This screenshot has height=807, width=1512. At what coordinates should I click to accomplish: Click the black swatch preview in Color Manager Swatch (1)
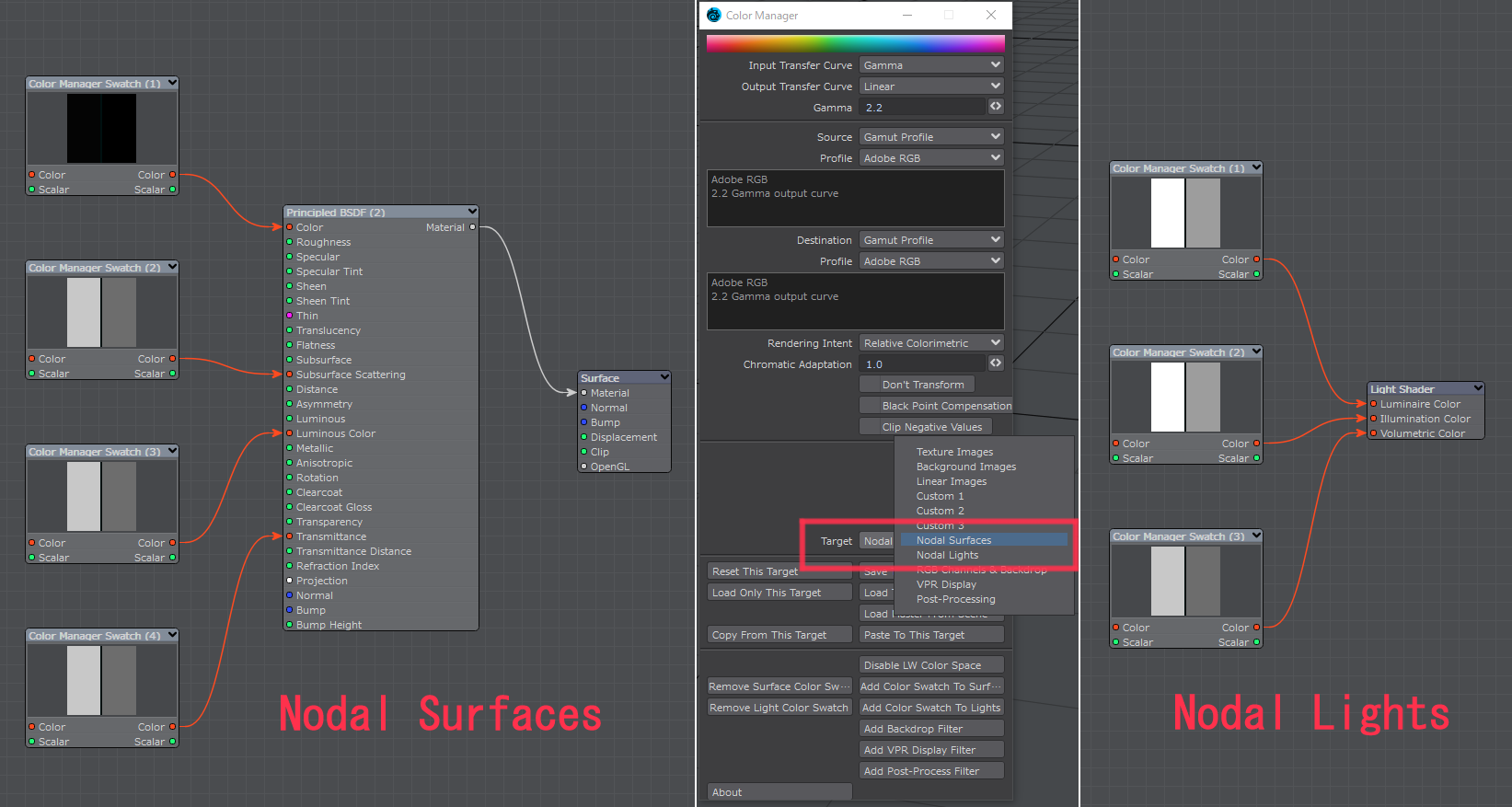click(101, 129)
